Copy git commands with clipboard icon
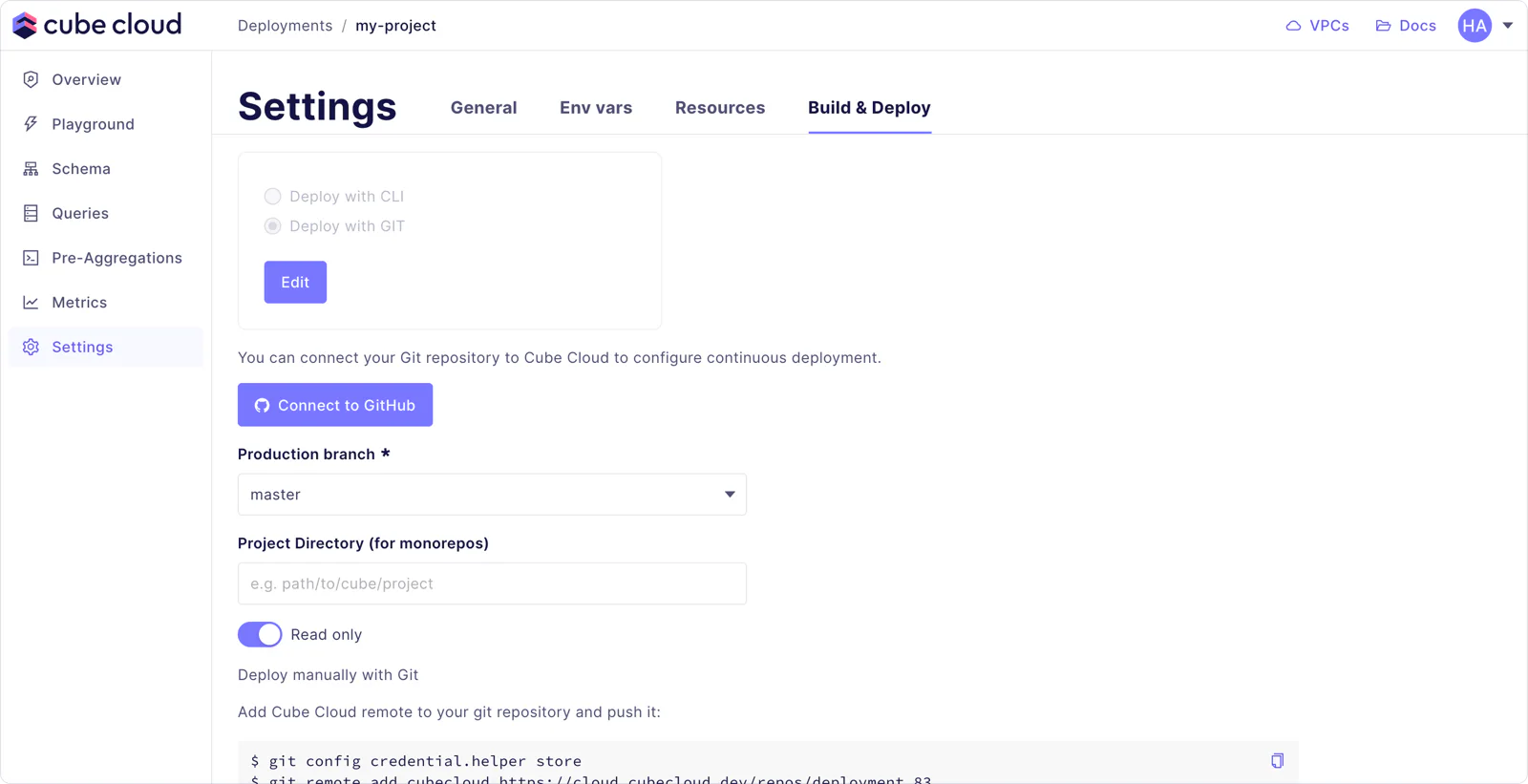1528x784 pixels. tap(1277, 761)
